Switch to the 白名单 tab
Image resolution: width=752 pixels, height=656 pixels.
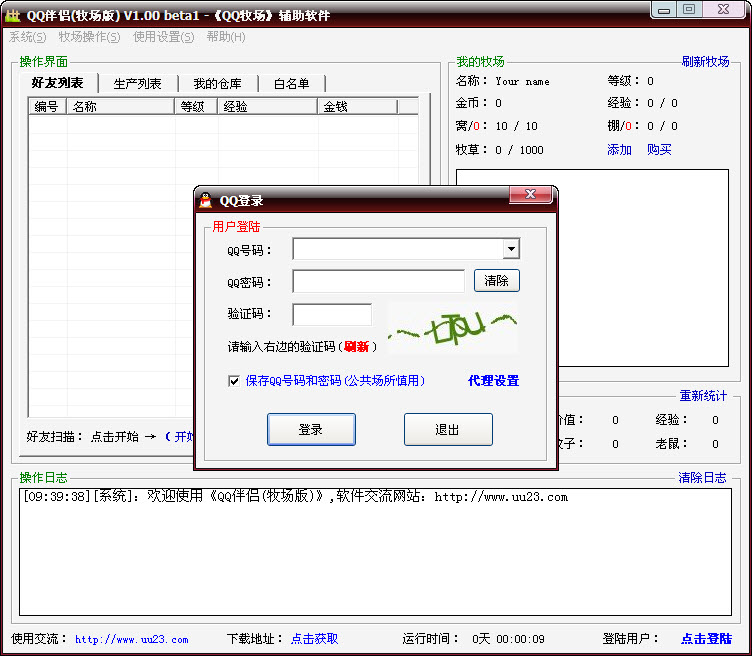click(292, 84)
